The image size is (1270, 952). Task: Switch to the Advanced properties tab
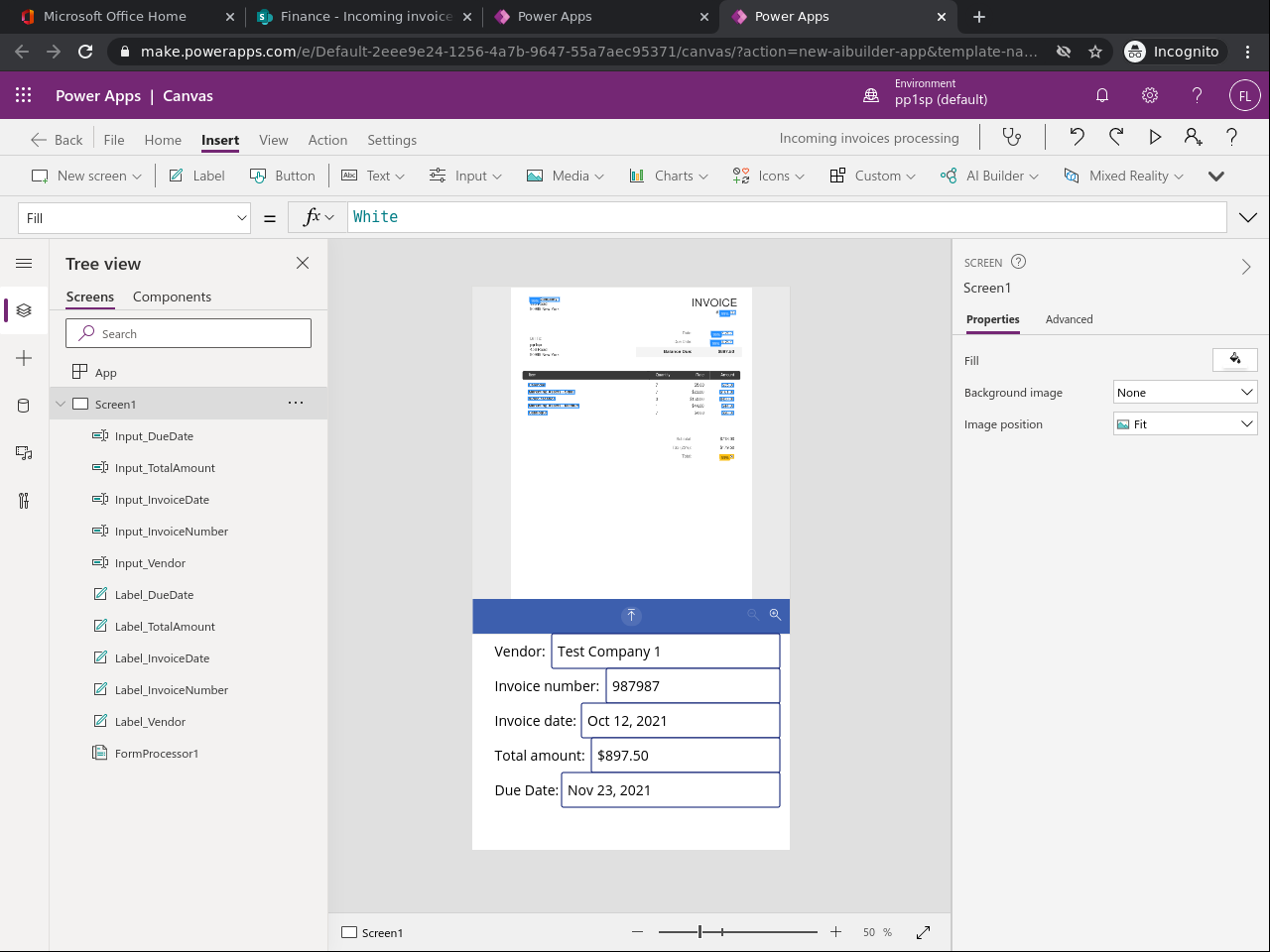click(1070, 319)
